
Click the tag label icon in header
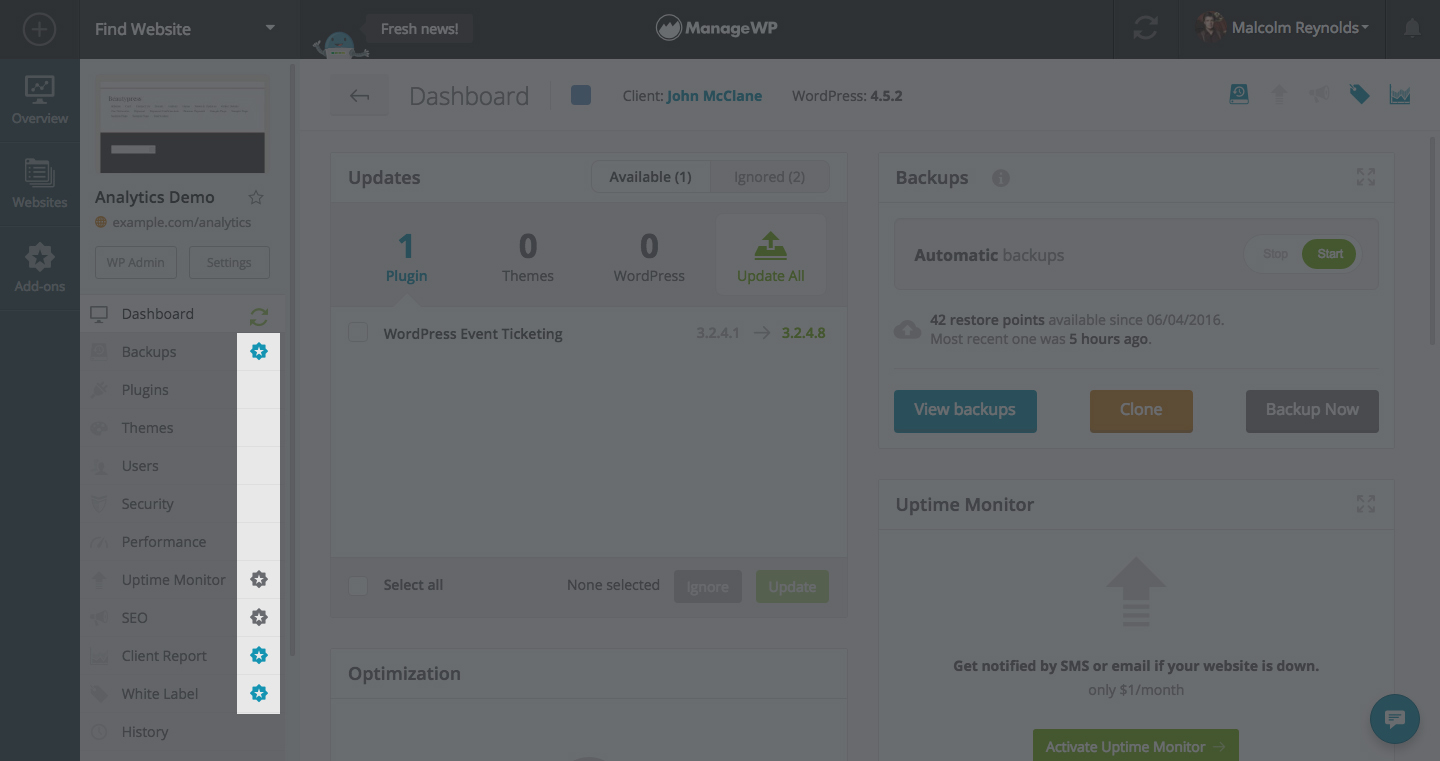tap(1359, 94)
